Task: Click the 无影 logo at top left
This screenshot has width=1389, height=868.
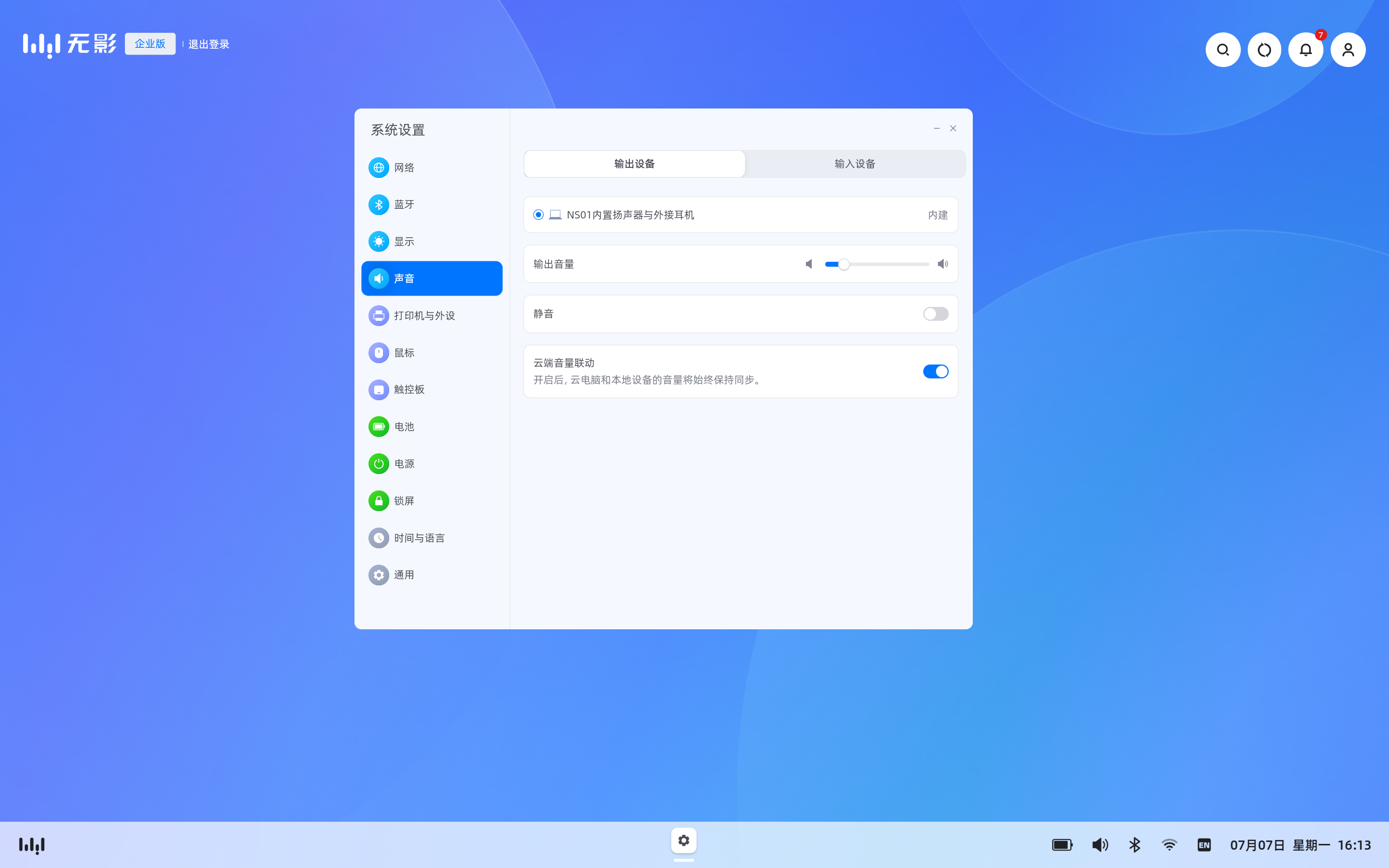Action: pos(69,44)
